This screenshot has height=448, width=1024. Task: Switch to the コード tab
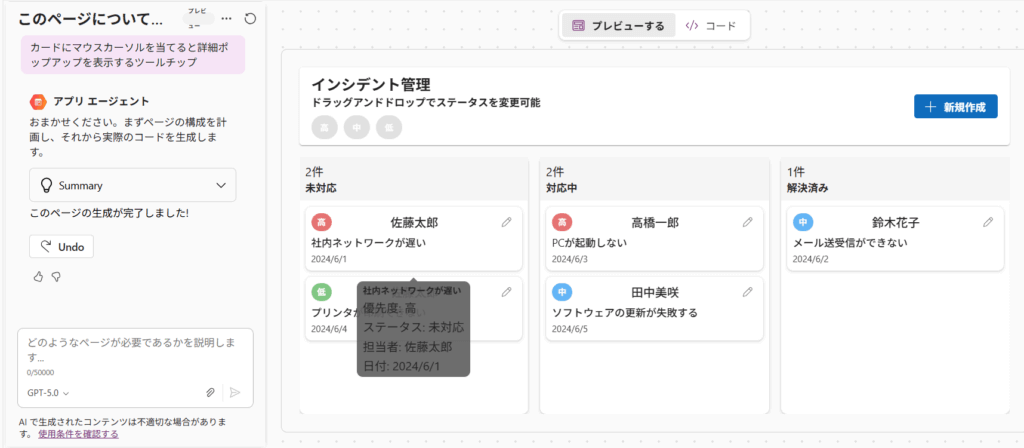pos(711,26)
